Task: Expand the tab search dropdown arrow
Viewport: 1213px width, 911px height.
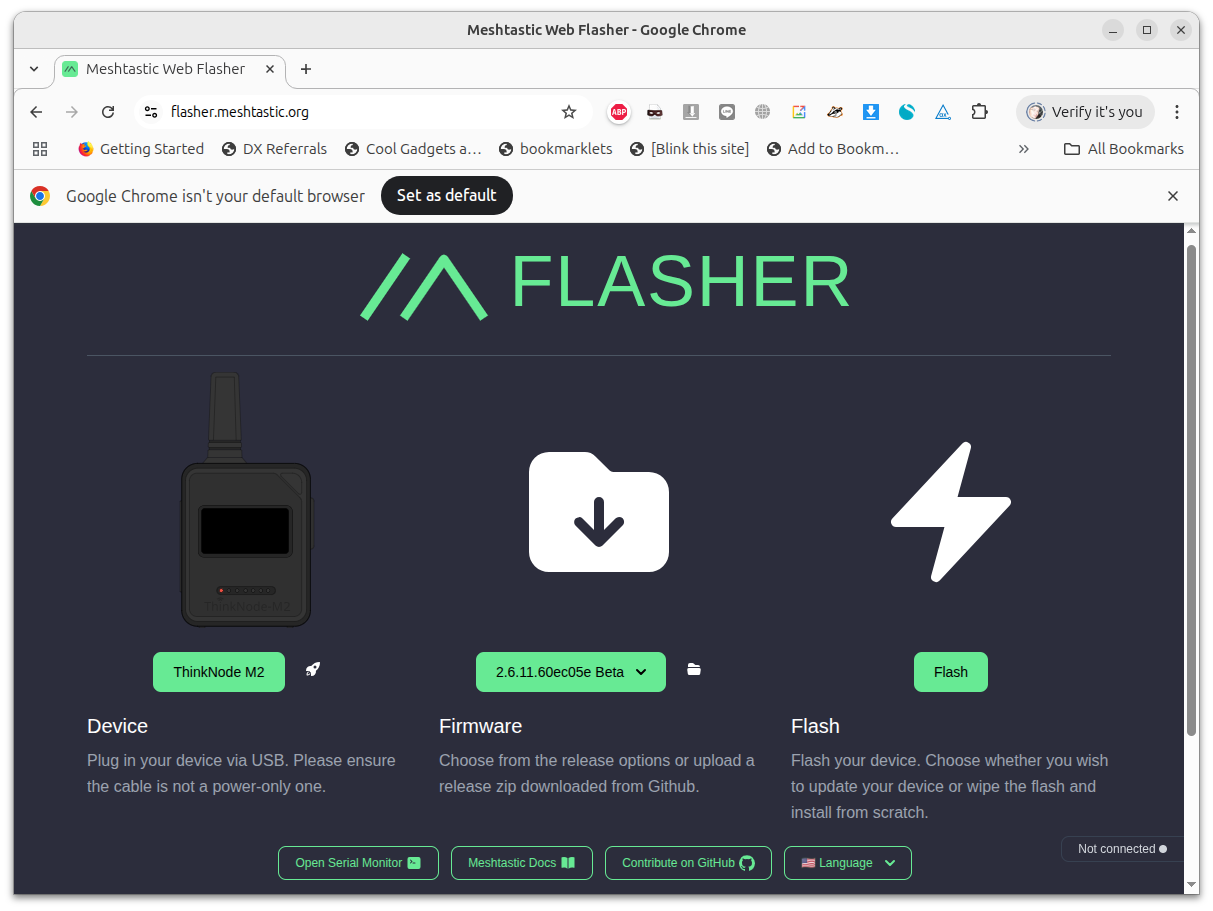Action: pos(34,69)
